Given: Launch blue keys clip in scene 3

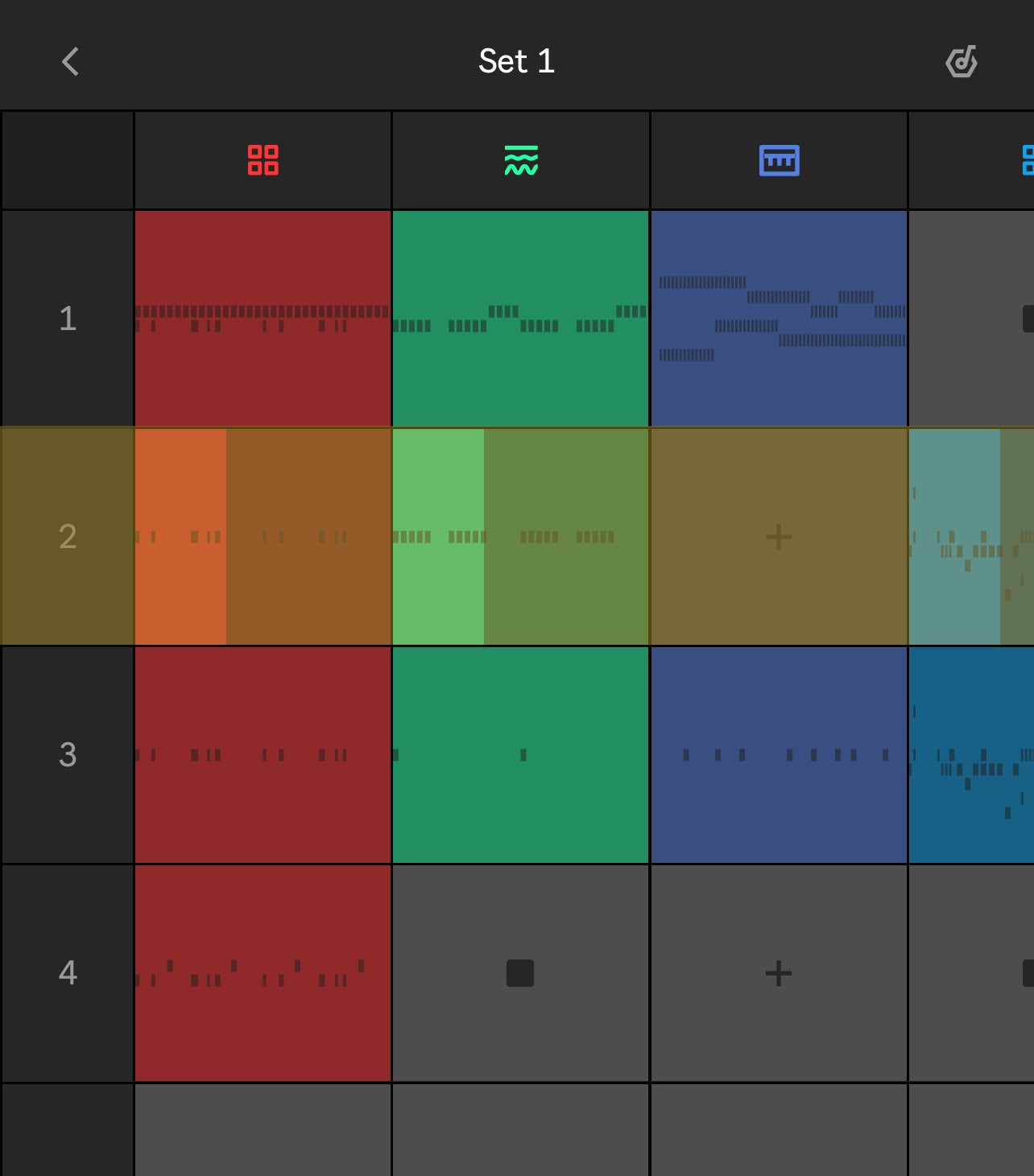Looking at the screenshot, I should [779, 755].
